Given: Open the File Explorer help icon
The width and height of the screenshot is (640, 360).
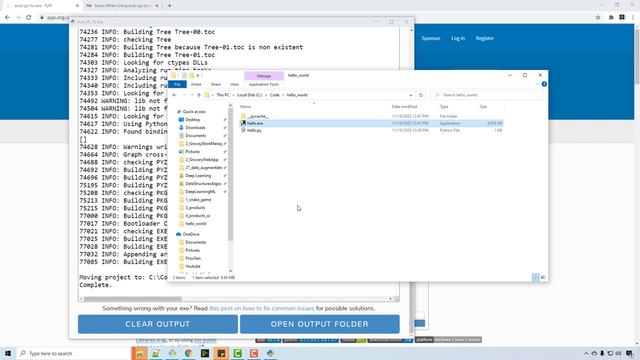Looking at the screenshot, I should tap(544, 84).
